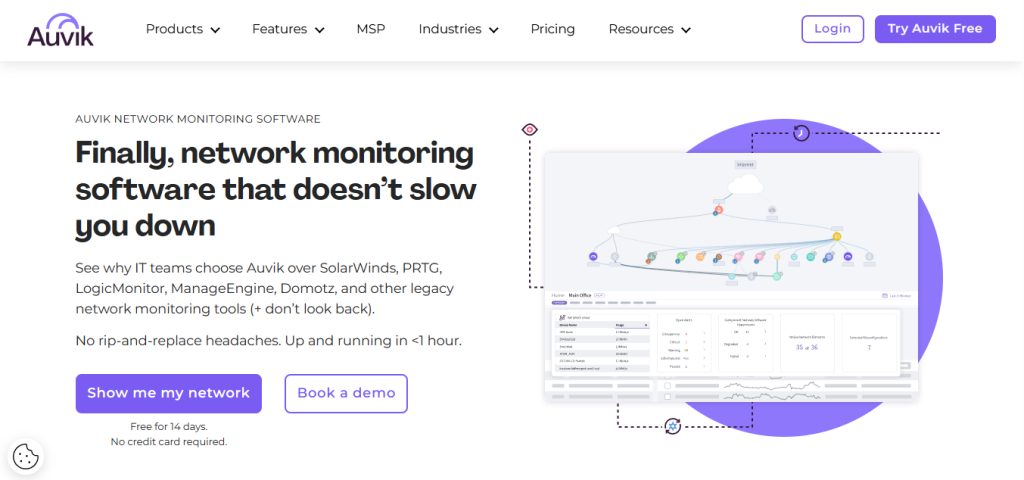Click the '35 of 36' stat in dashboard

point(807,347)
